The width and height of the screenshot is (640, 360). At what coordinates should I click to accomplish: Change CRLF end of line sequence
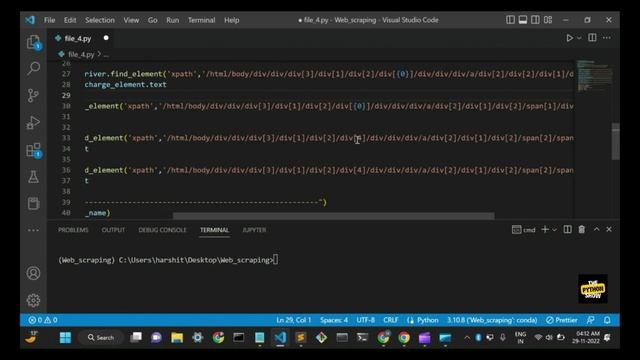391,320
